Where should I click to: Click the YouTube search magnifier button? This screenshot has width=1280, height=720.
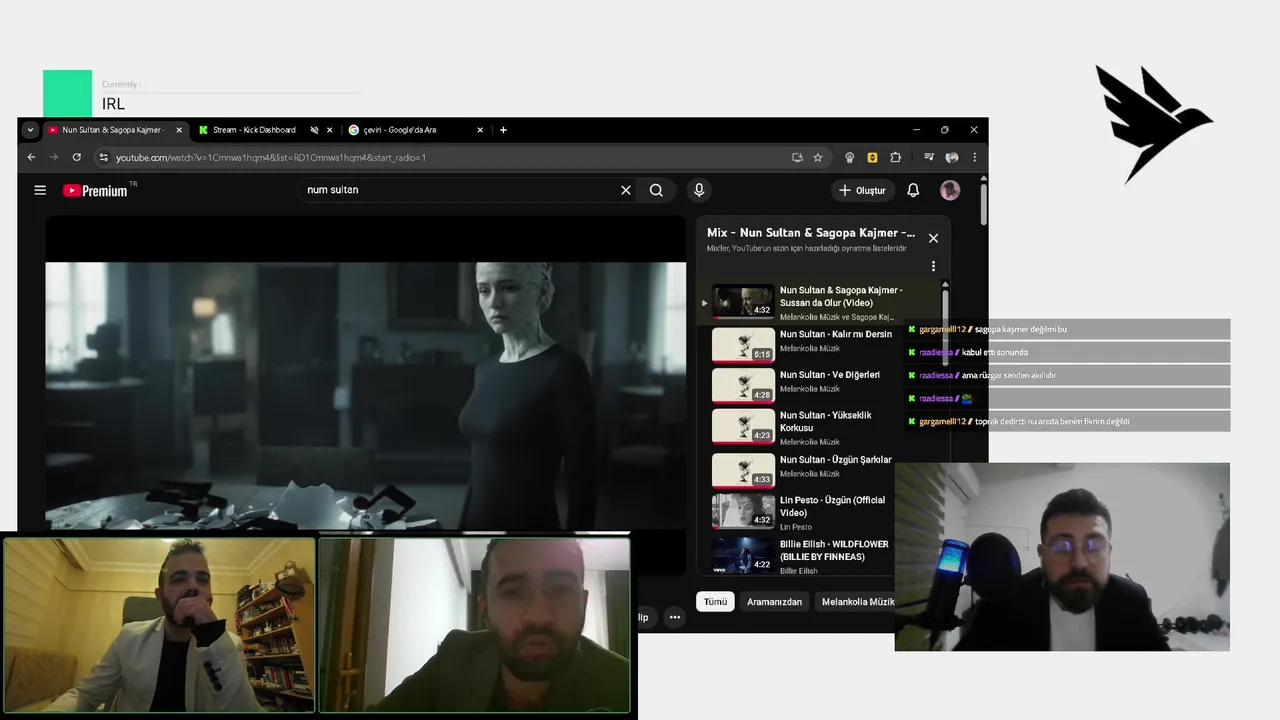click(x=656, y=190)
